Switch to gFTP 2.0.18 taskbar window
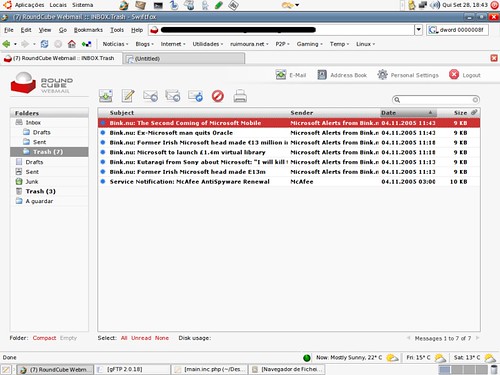Image resolution: width=500 pixels, height=375 pixels. [x=132, y=369]
